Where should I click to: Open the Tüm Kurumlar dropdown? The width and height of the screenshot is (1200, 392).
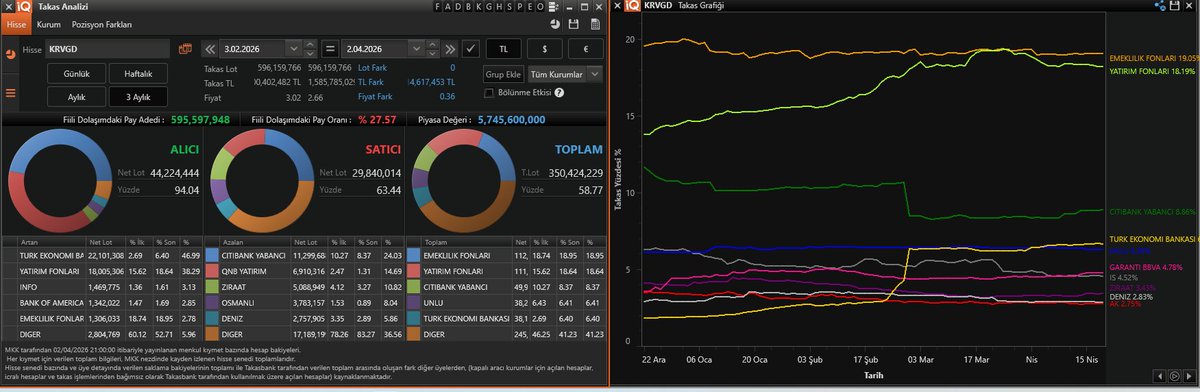coord(566,74)
